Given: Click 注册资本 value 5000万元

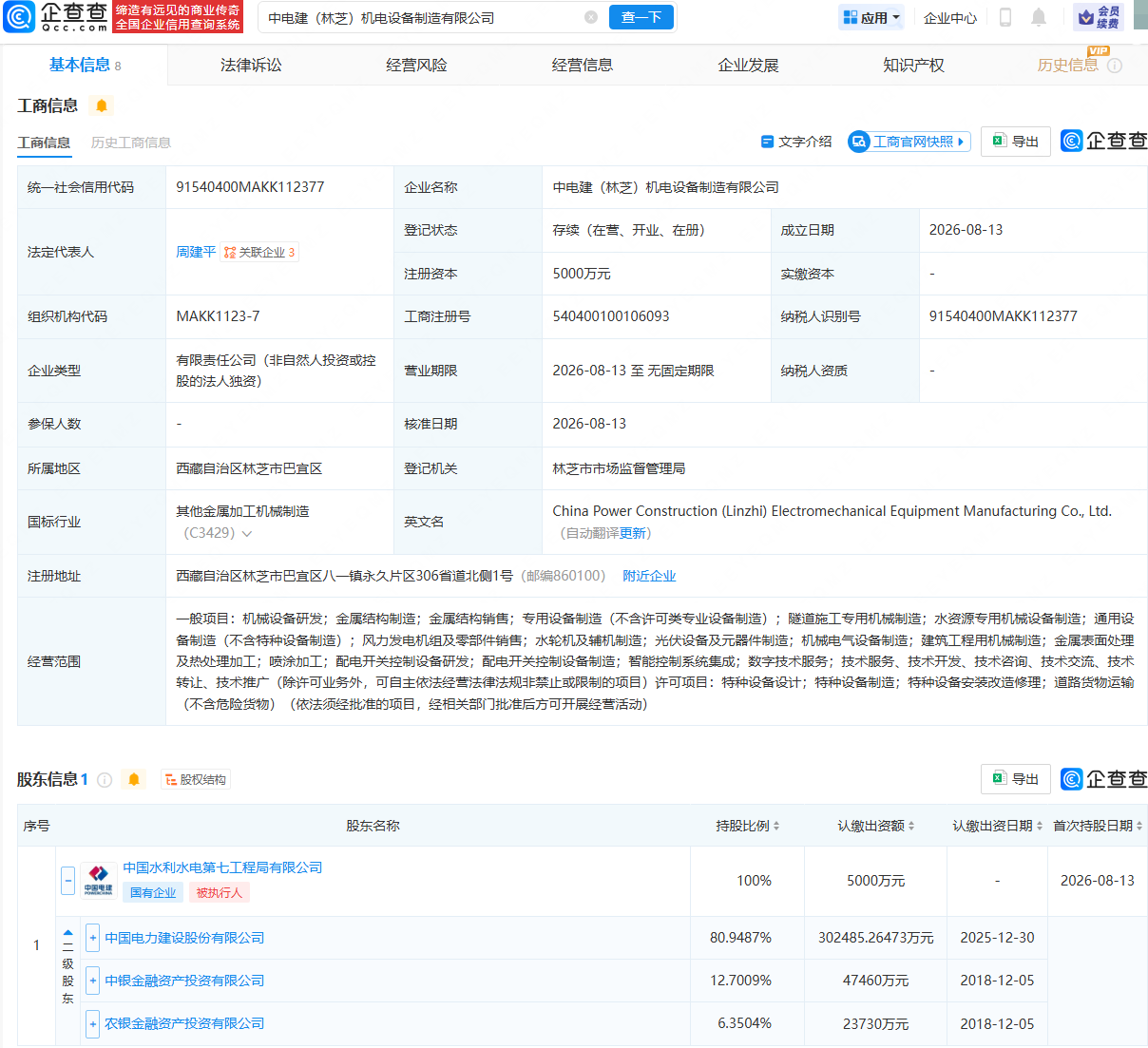Looking at the screenshot, I should tap(582, 274).
